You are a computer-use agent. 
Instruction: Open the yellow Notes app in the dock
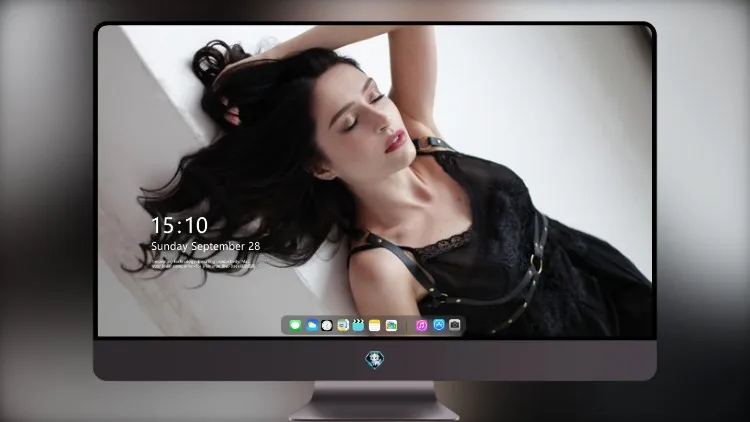[375, 326]
